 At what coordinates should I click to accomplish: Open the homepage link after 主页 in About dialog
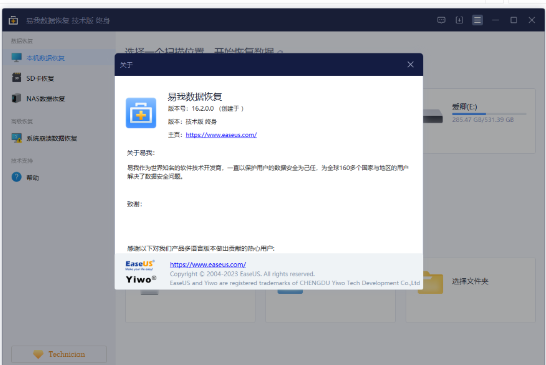221,135
